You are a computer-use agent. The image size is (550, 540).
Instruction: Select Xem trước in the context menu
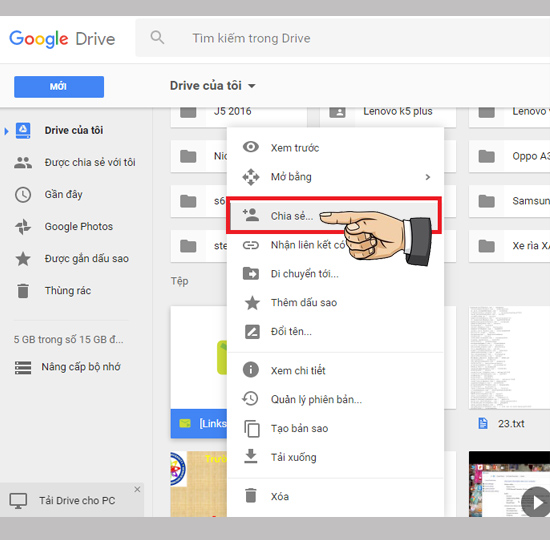tap(336, 148)
